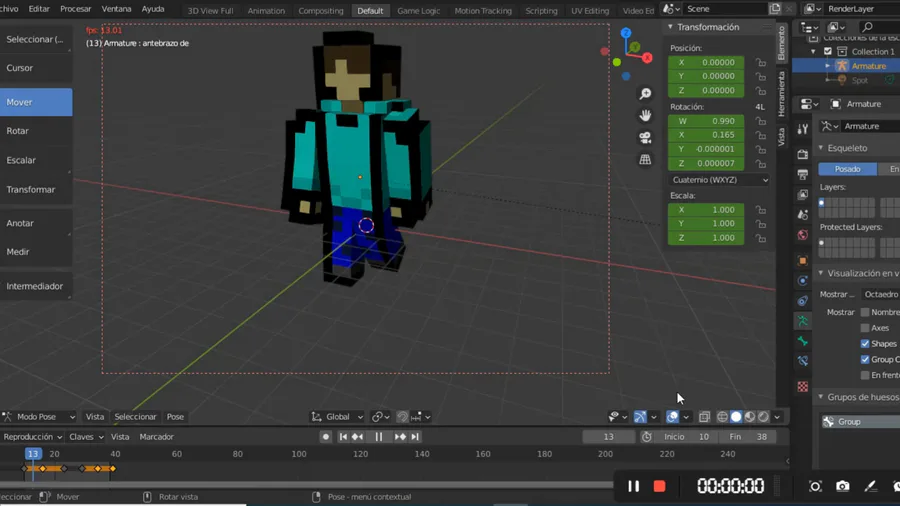Click the pause icon of screen recorder

pos(633,486)
